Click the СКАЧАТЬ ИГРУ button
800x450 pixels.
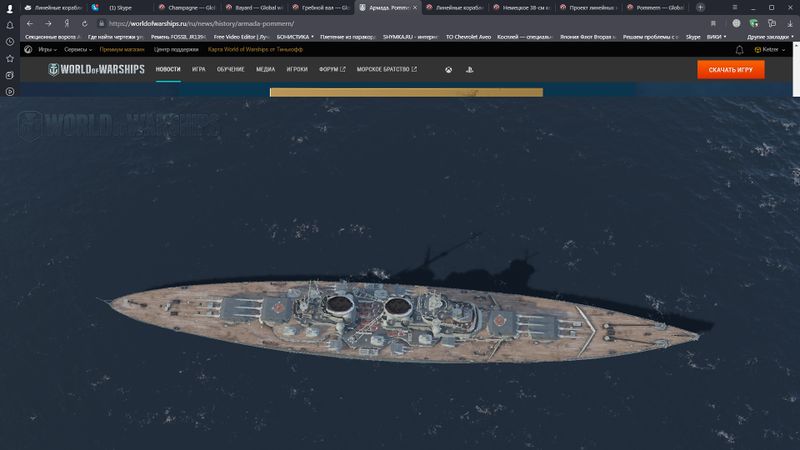pos(731,70)
